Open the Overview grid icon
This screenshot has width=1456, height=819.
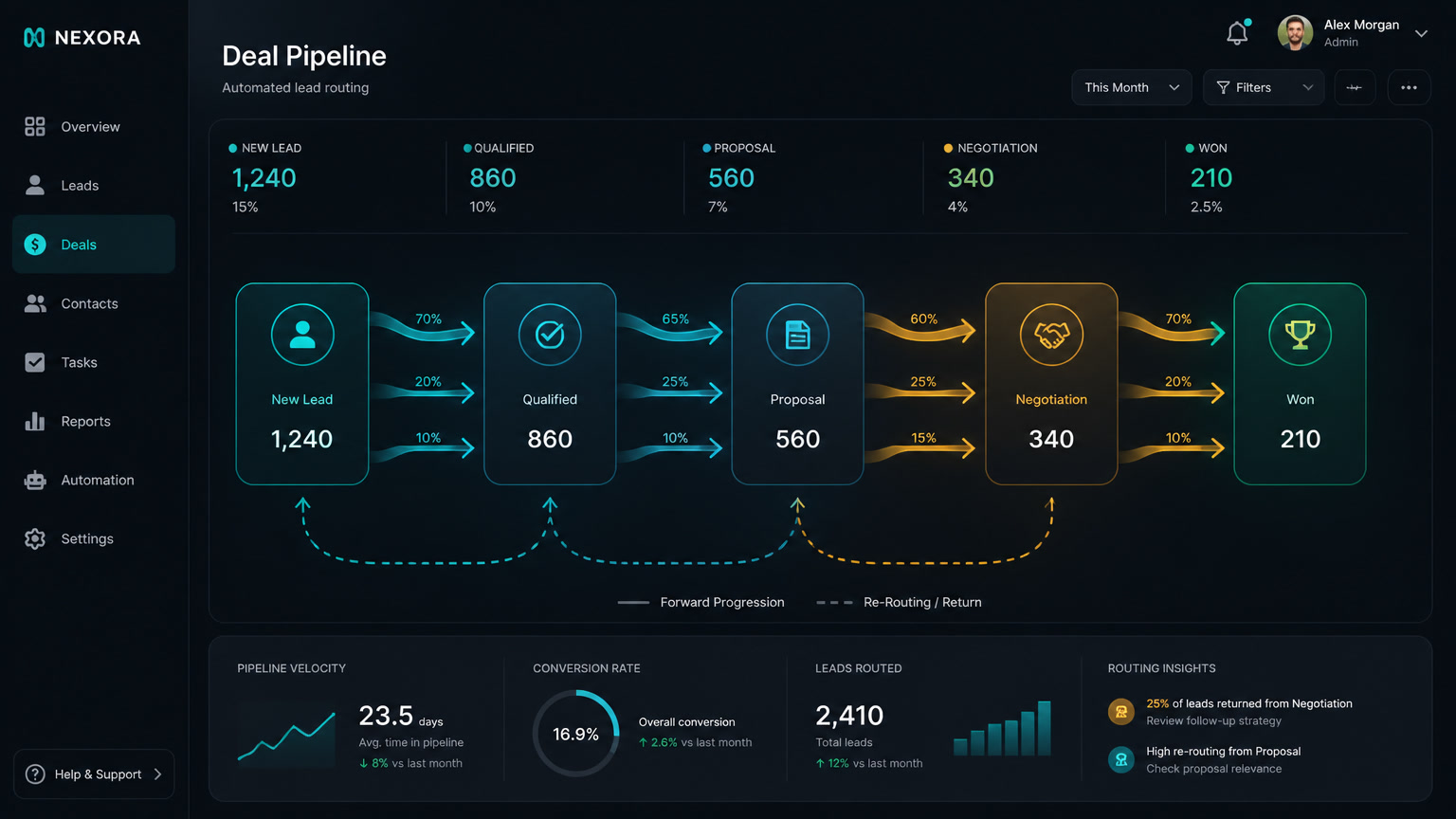click(x=35, y=127)
